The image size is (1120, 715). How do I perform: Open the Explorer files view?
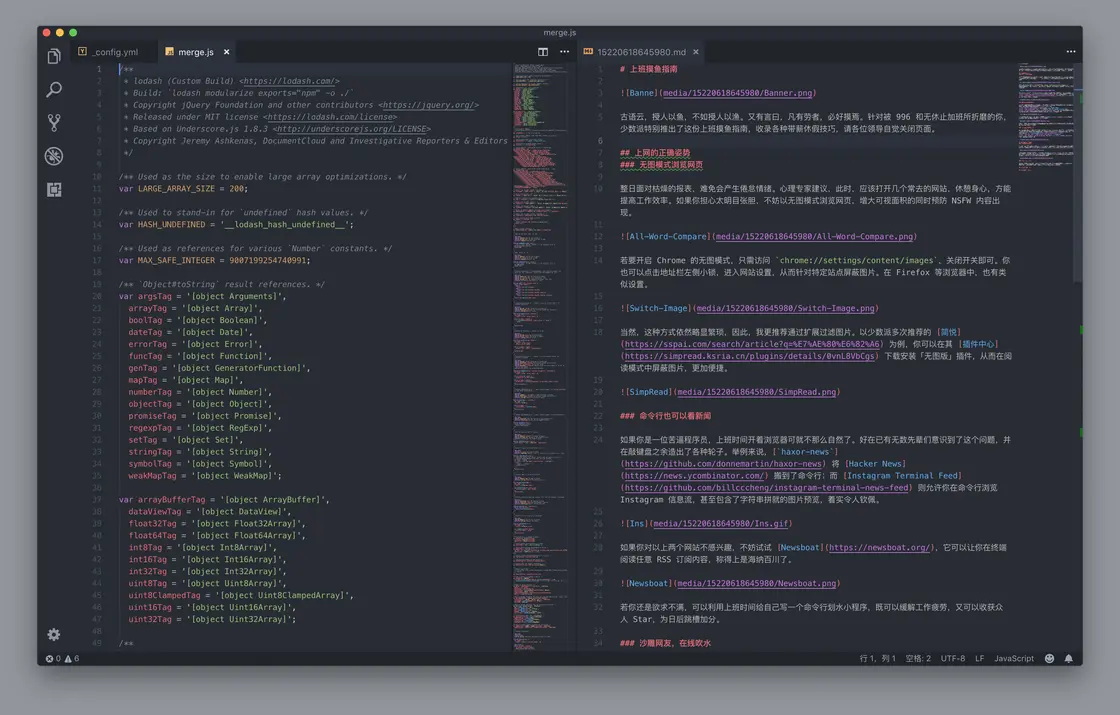(54, 56)
